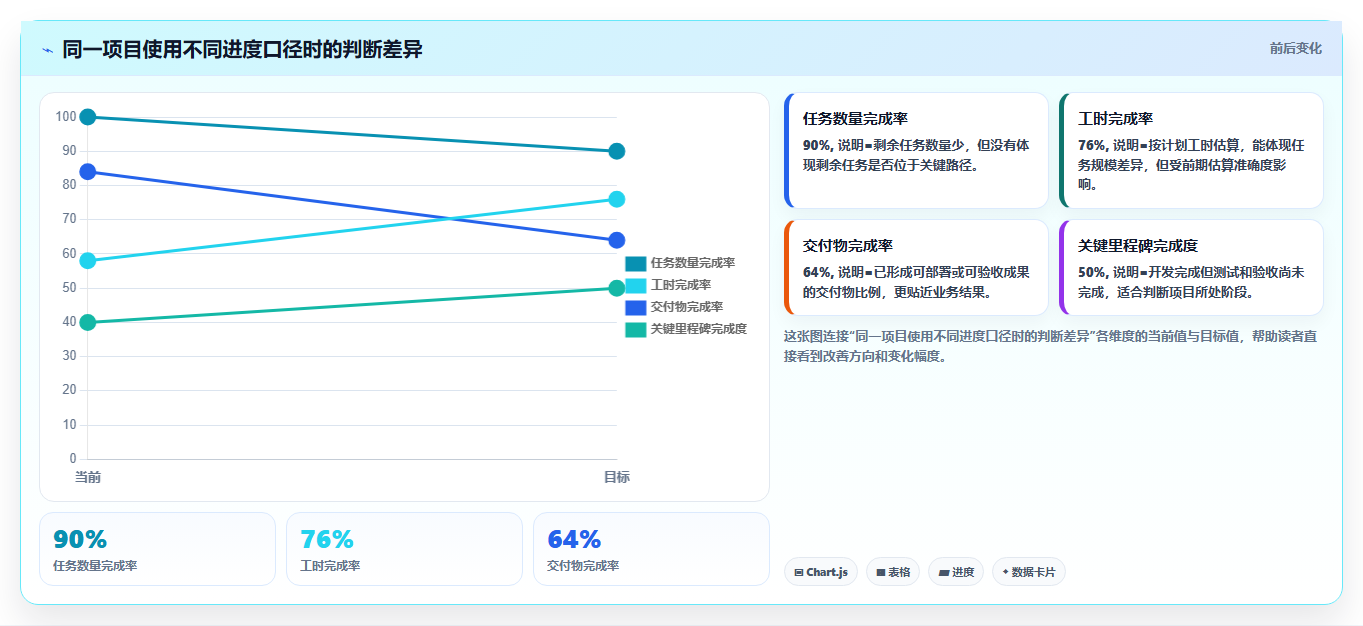Click the 交付物完成率 caption under 64%
This screenshot has height=626, width=1363.
click(583, 566)
